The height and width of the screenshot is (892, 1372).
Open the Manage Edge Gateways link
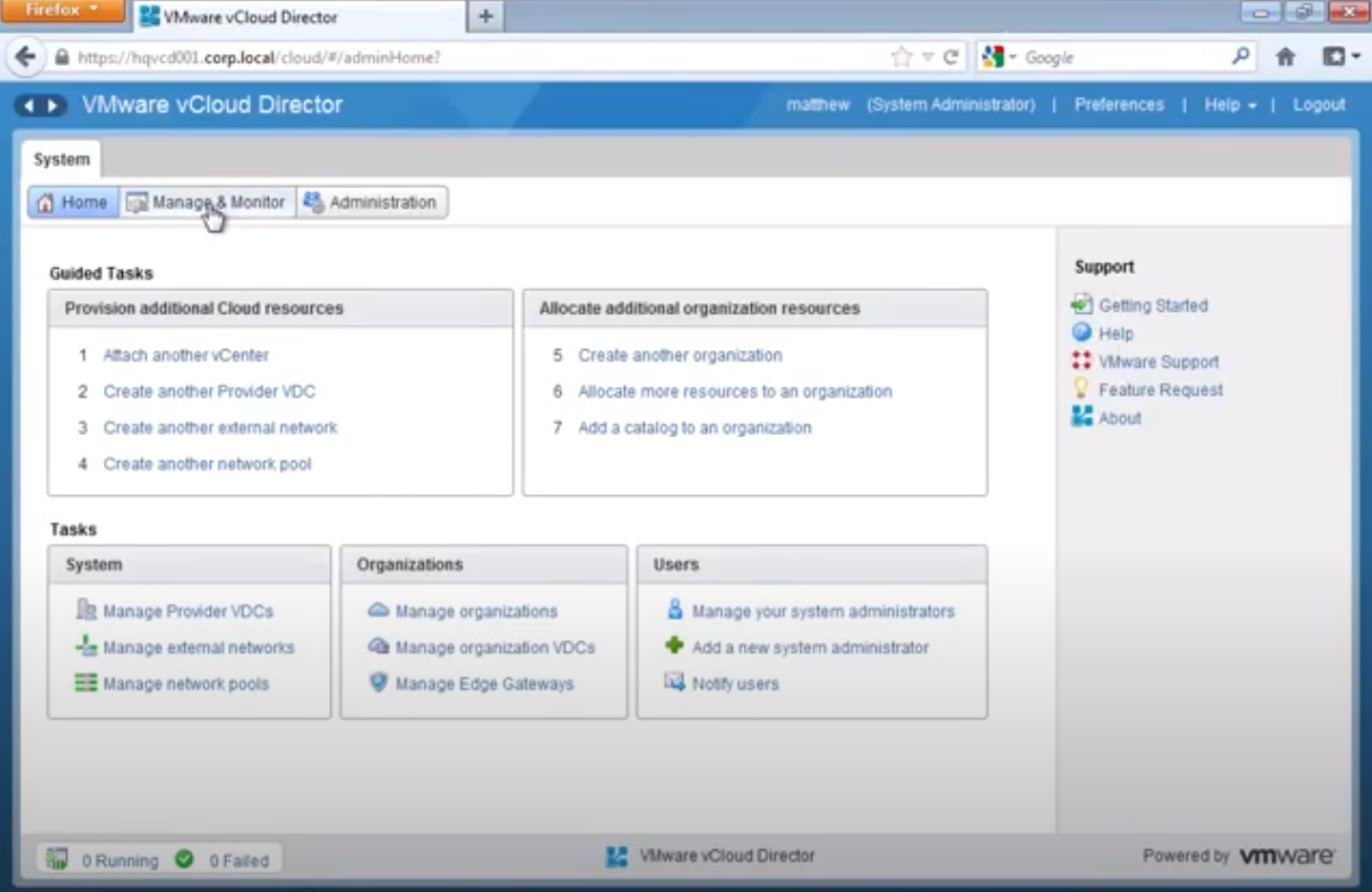pyautogui.click(x=485, y=684)
